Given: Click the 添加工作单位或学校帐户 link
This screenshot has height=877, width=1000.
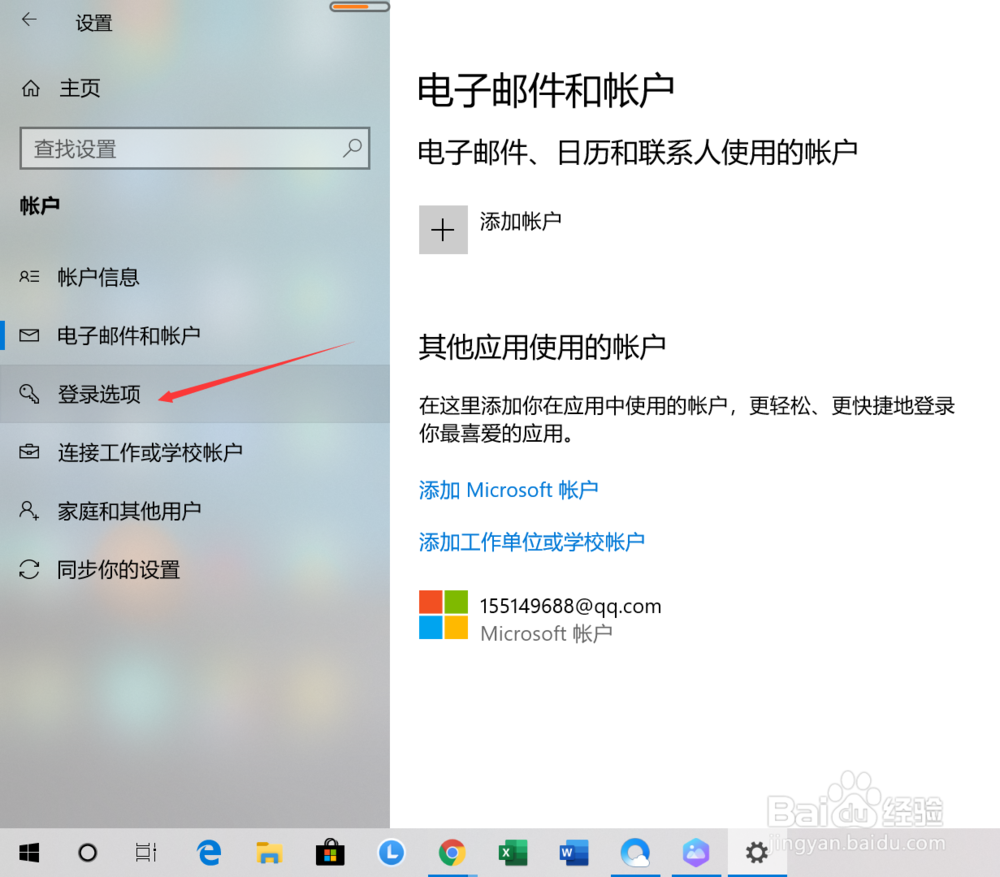Looking at the screenshot, I should (x=532, y=541).
